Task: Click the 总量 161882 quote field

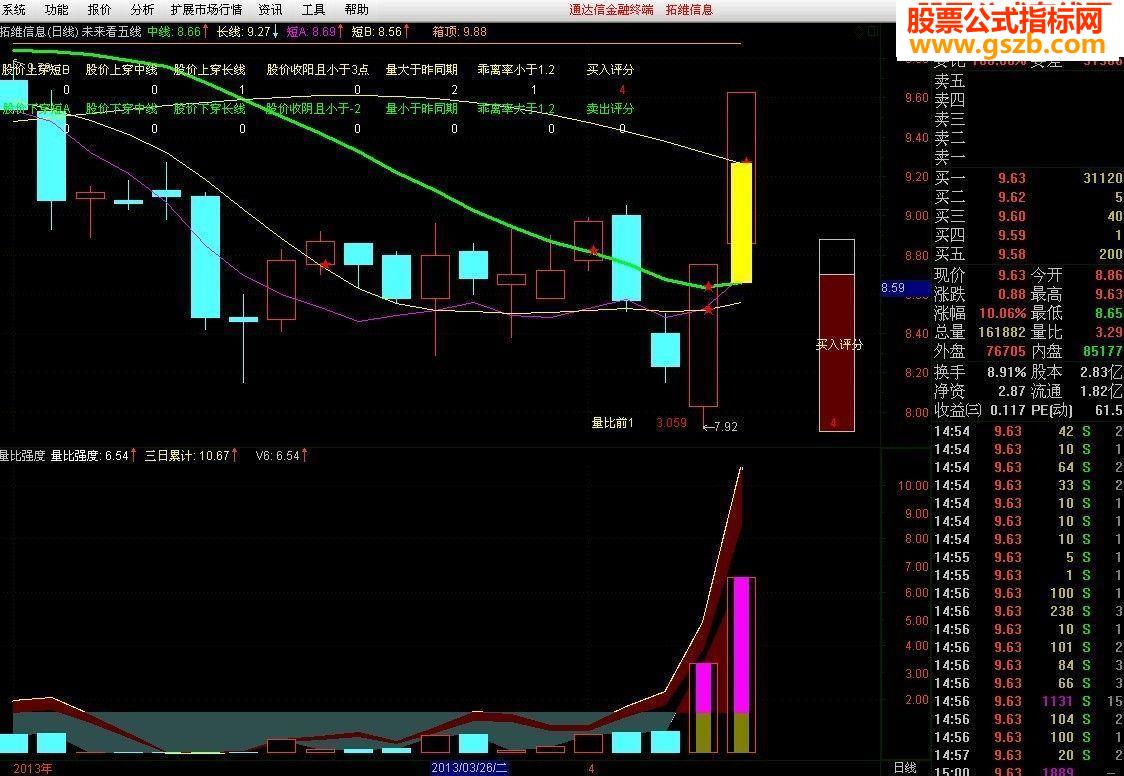Action: (x=980, y=333)
